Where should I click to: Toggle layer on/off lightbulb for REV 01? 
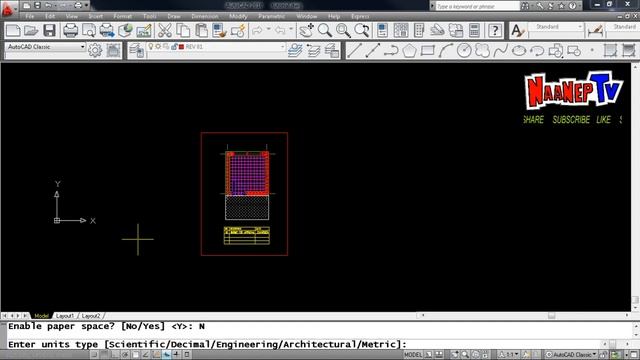tap(151, 47)
